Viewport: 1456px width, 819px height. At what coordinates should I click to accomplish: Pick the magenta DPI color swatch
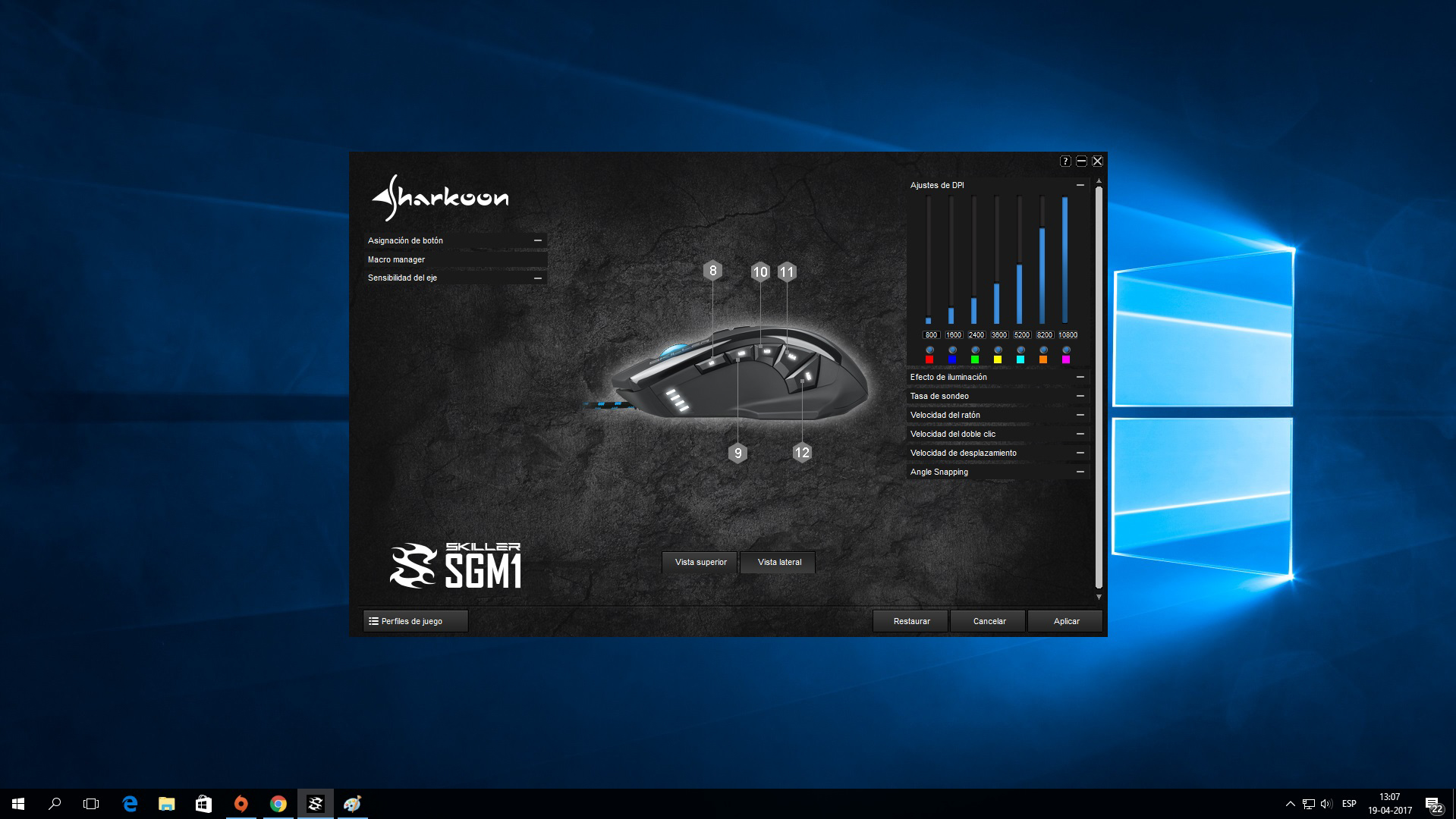point(1066,359)
